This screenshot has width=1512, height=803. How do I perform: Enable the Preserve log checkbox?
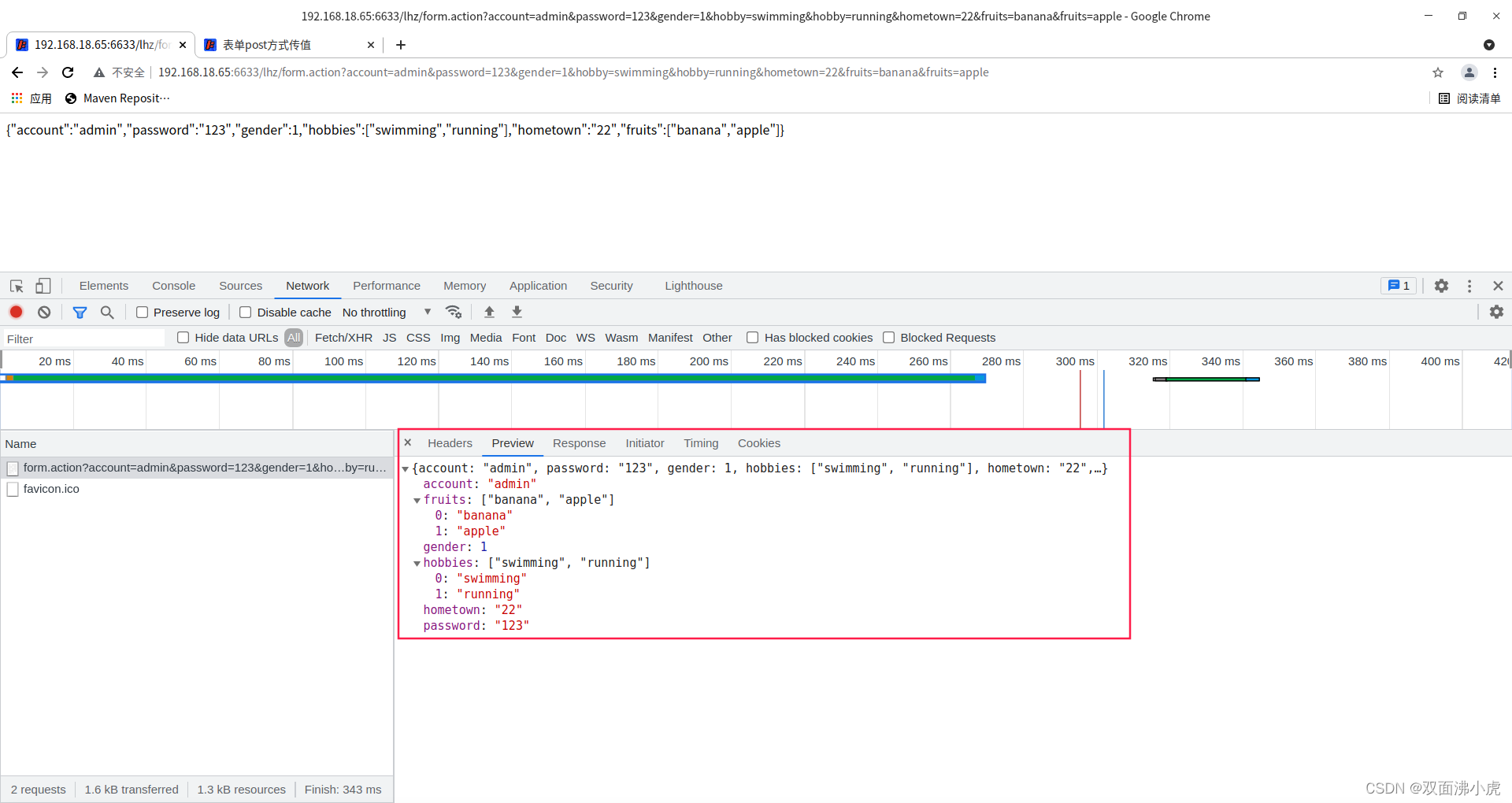pos(143,312)
